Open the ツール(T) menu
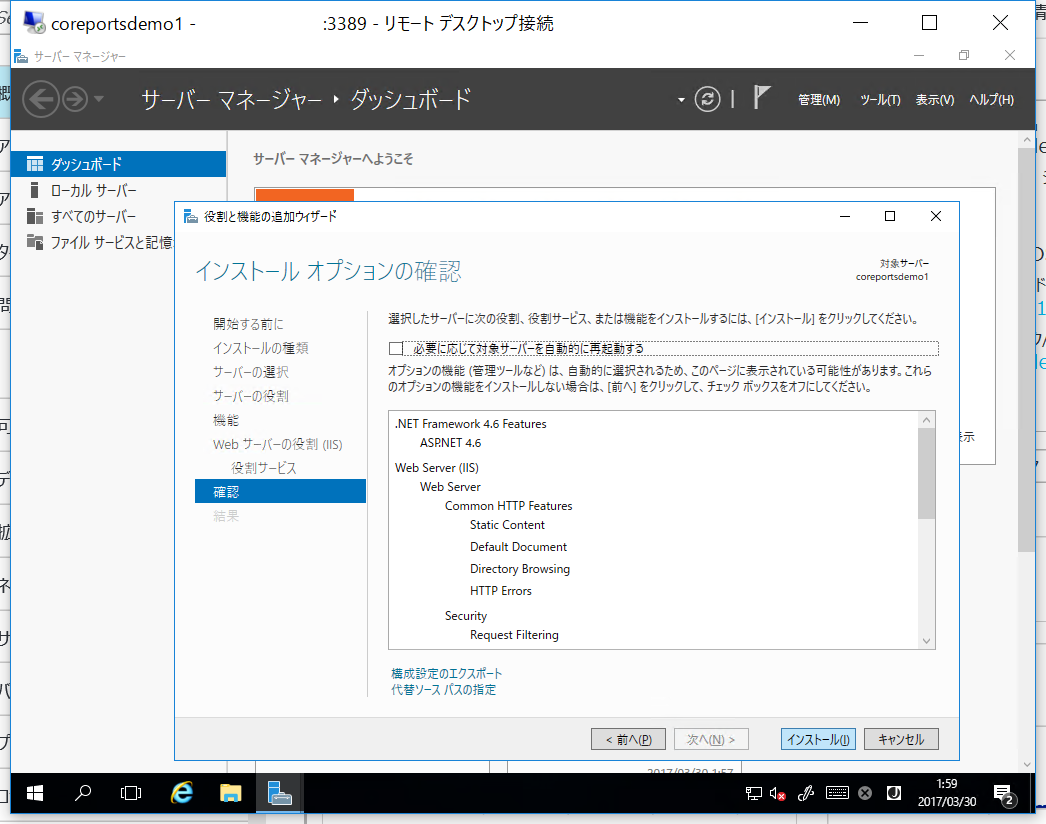The image size is (1046, 824). (x=880, y=99)
